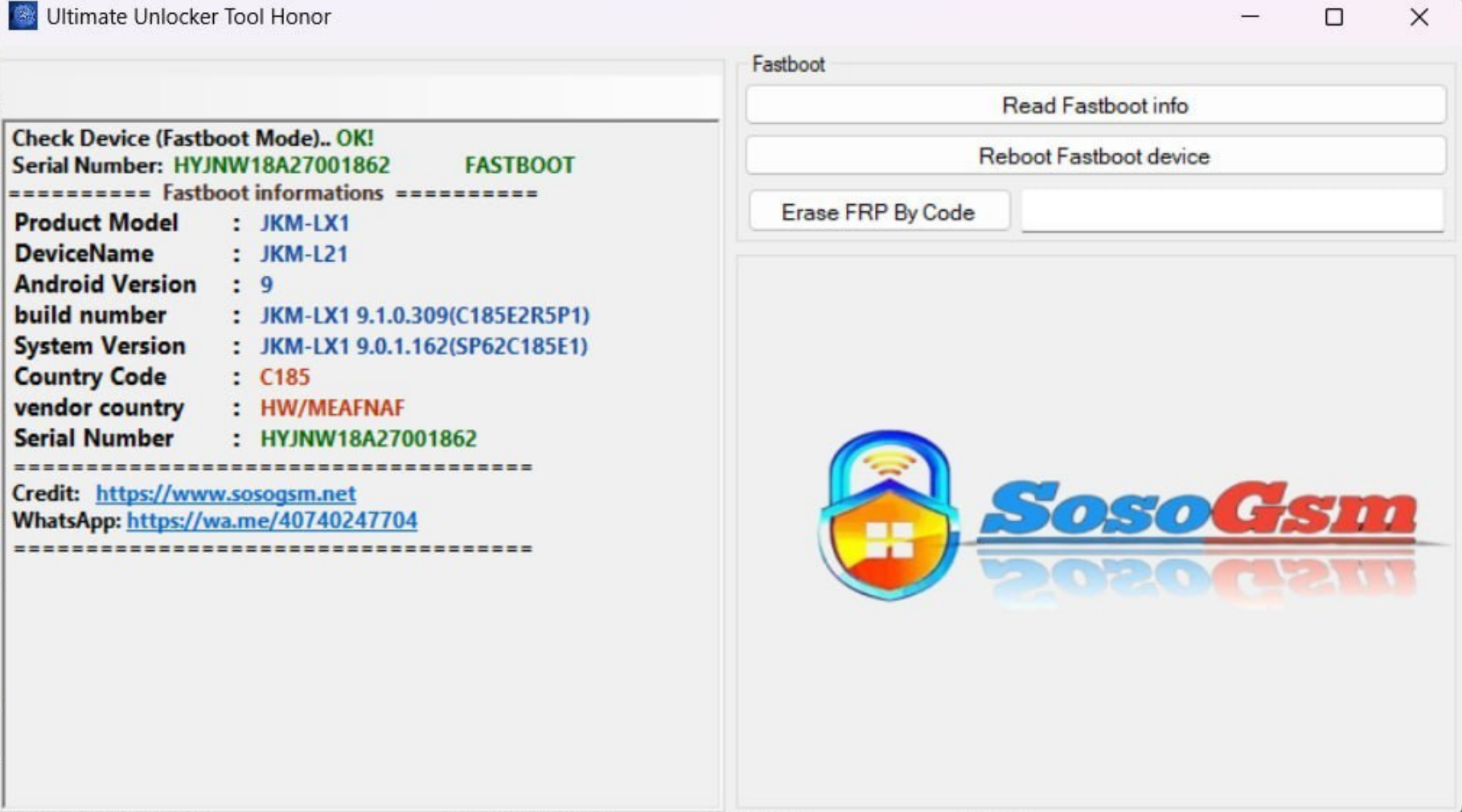Click Read Fastboot info button
The image size is (1462, 812).
1095,105
